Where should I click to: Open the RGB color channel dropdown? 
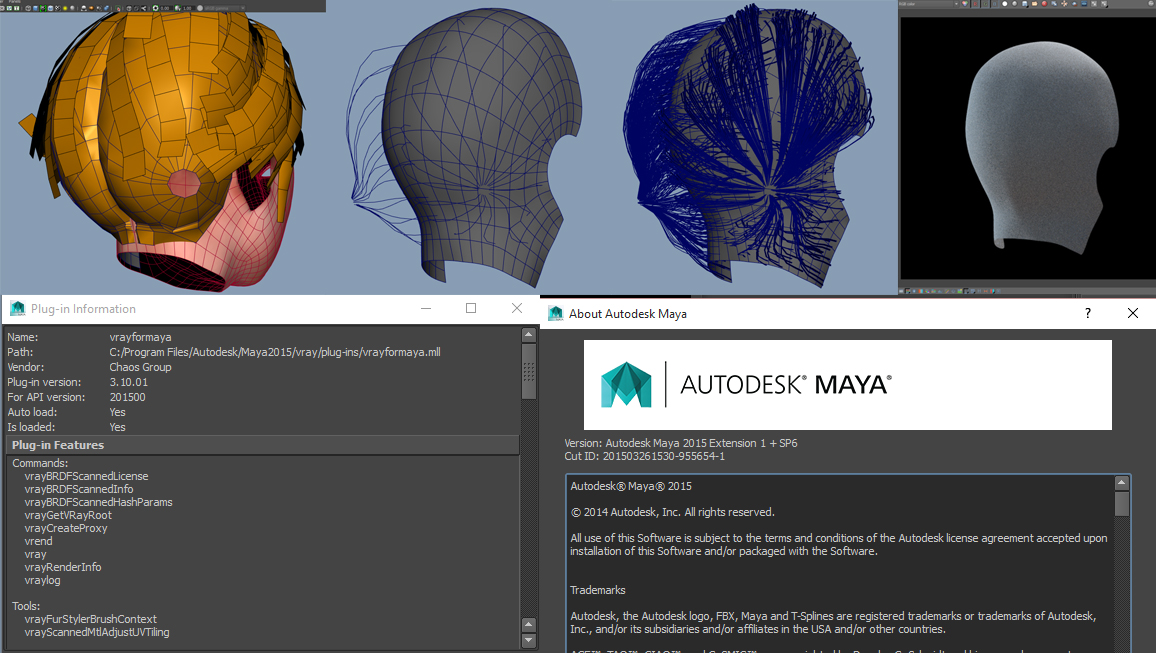click(956, 4)
